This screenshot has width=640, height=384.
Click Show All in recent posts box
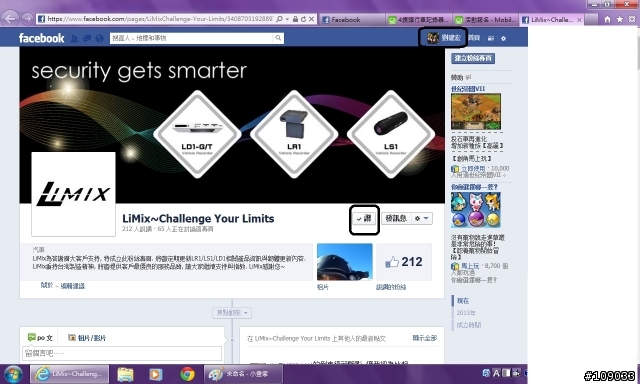pyautogui.click(x=424, y=338)
